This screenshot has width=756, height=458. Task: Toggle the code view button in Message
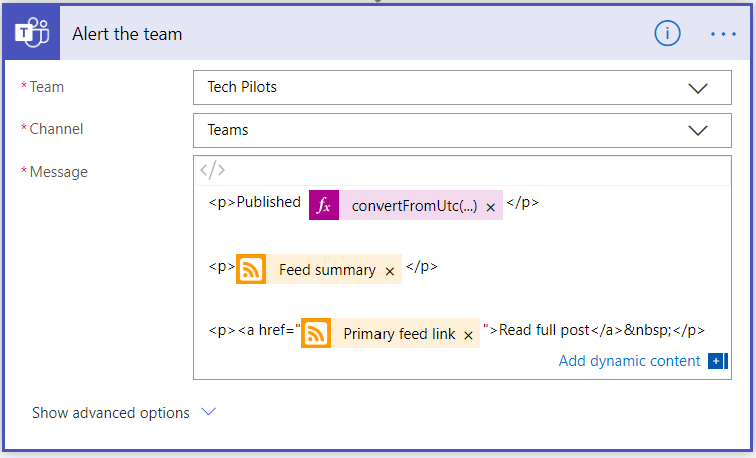point(212,170)
